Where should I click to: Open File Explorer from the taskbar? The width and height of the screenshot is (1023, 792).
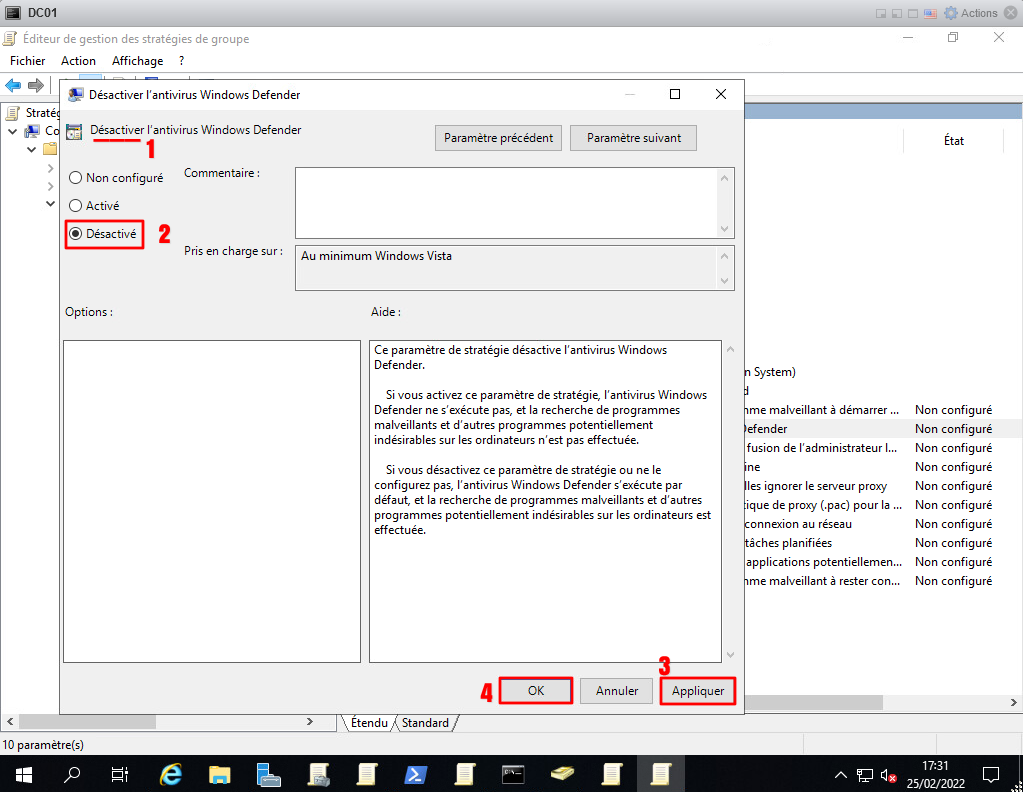[220, 774]
